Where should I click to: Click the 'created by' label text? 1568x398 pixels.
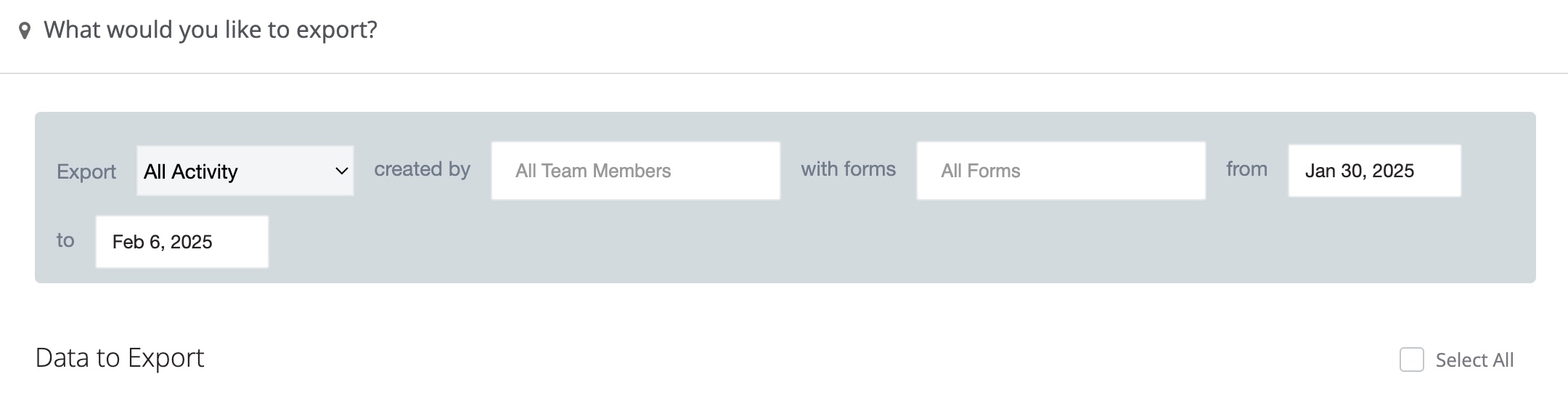point(422,169)
